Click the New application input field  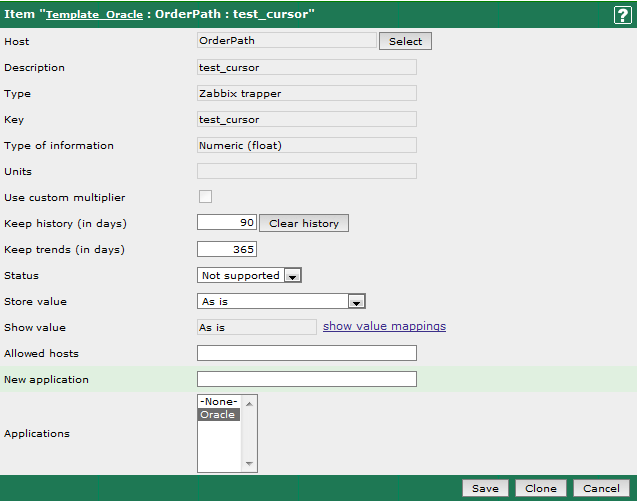(x=307, y=379)
